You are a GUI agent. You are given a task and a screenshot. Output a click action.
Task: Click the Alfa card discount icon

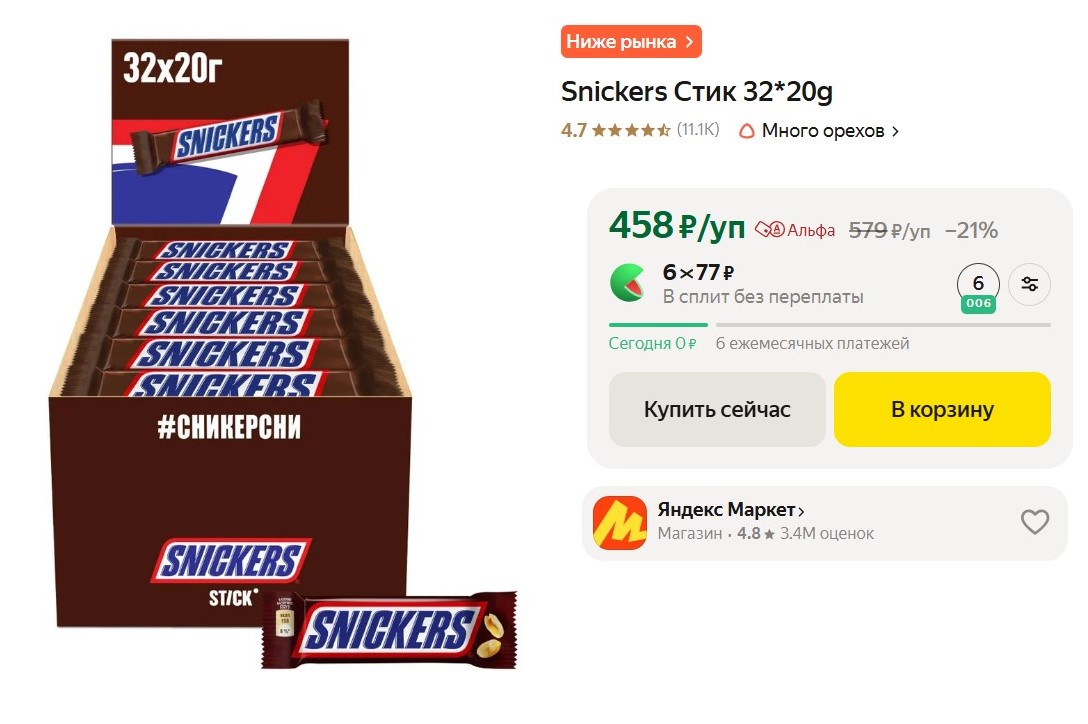pyautogui.click(x=770, y=229)
